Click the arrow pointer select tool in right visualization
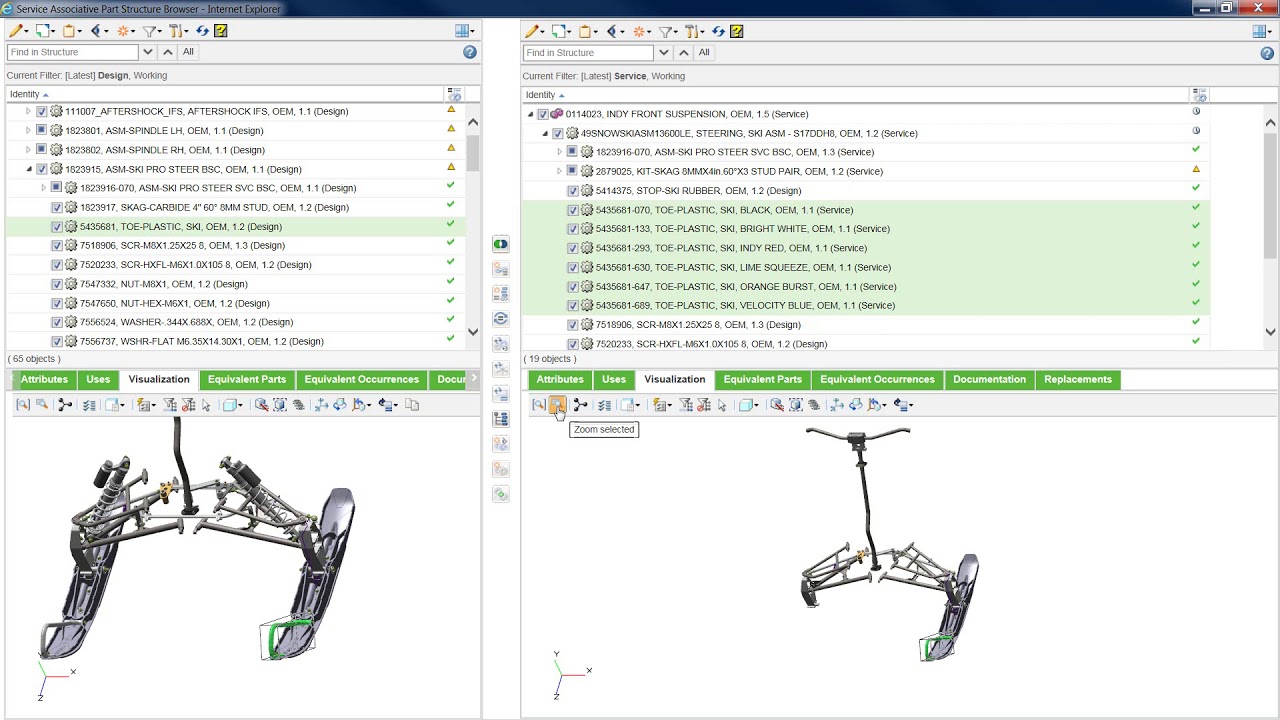 pyautogui.click(x=722, y=405)
